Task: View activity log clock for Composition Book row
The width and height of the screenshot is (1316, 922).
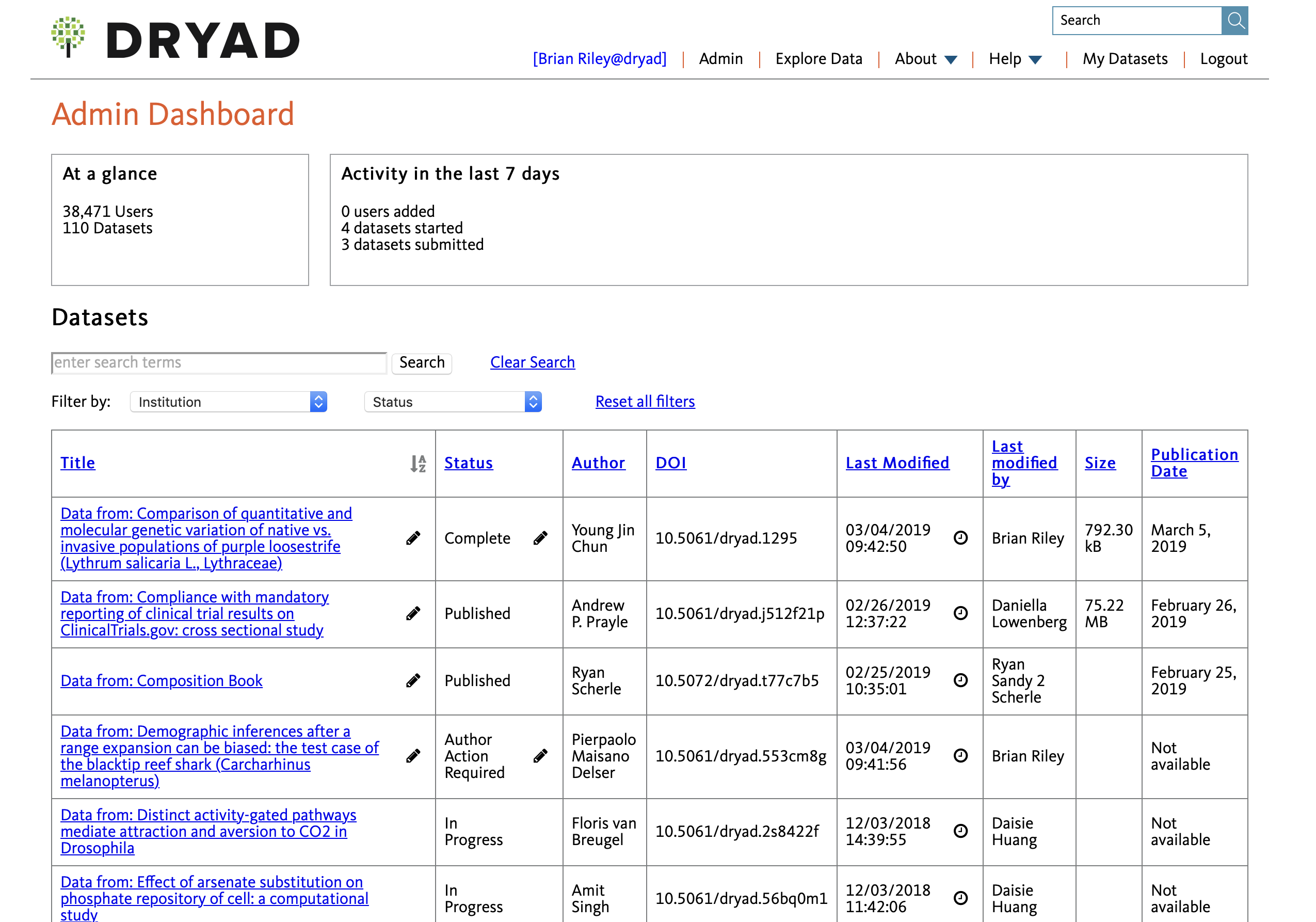Action: tap(960, 680)
